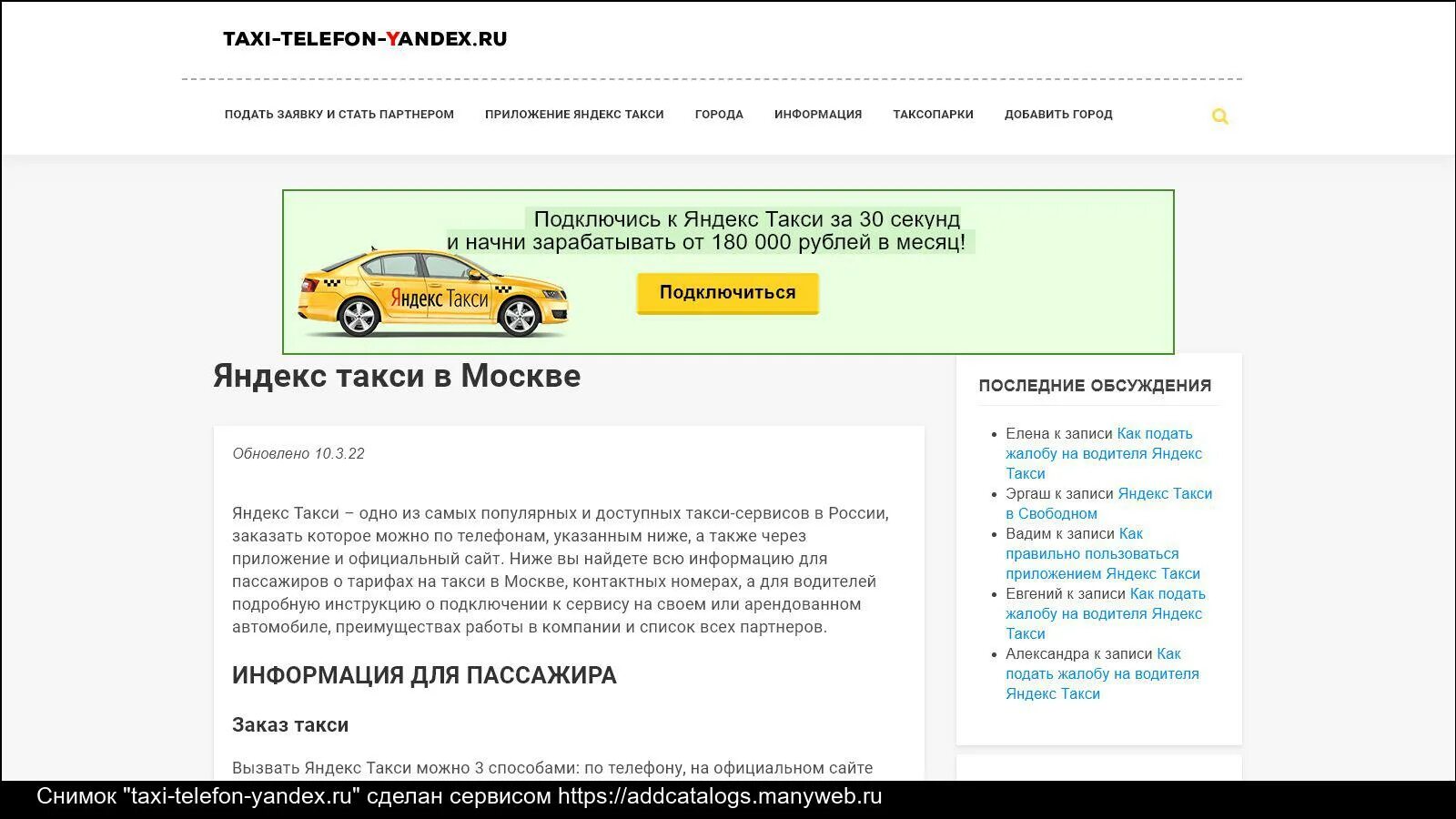Open menu 'Приложение Яндекс Такси'

[574, 115]
